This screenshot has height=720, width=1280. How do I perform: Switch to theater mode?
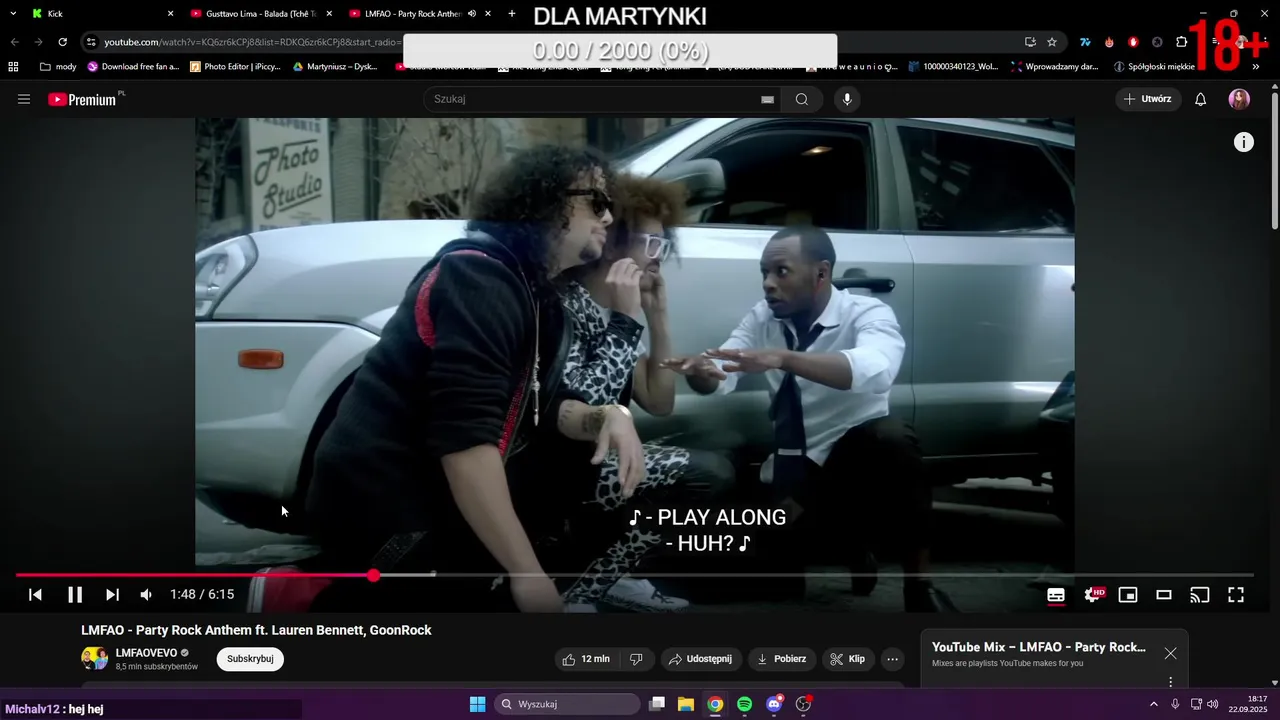coord(1164,595)
